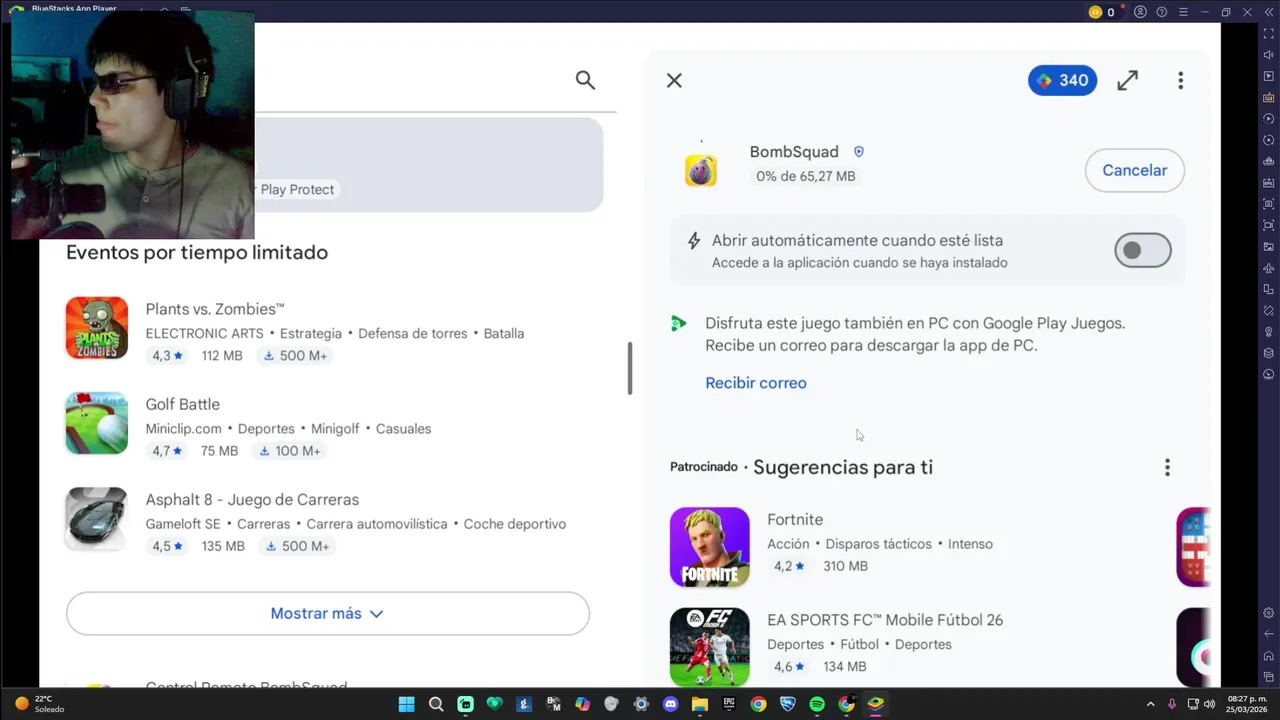1280x720 pixels.
Task: Toggle Abrir automáticamente cuando esté lista switch
Action: pyautogui.click(x=1142, y=250)
